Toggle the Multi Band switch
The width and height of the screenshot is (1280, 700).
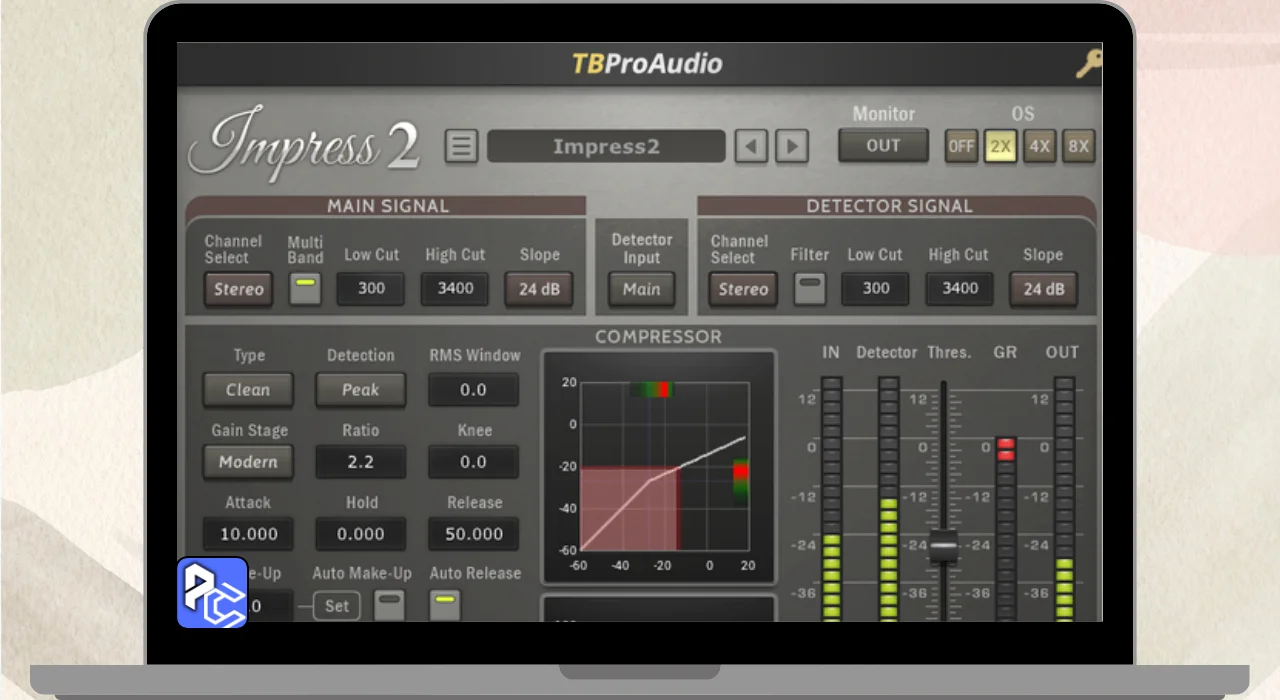305,289
